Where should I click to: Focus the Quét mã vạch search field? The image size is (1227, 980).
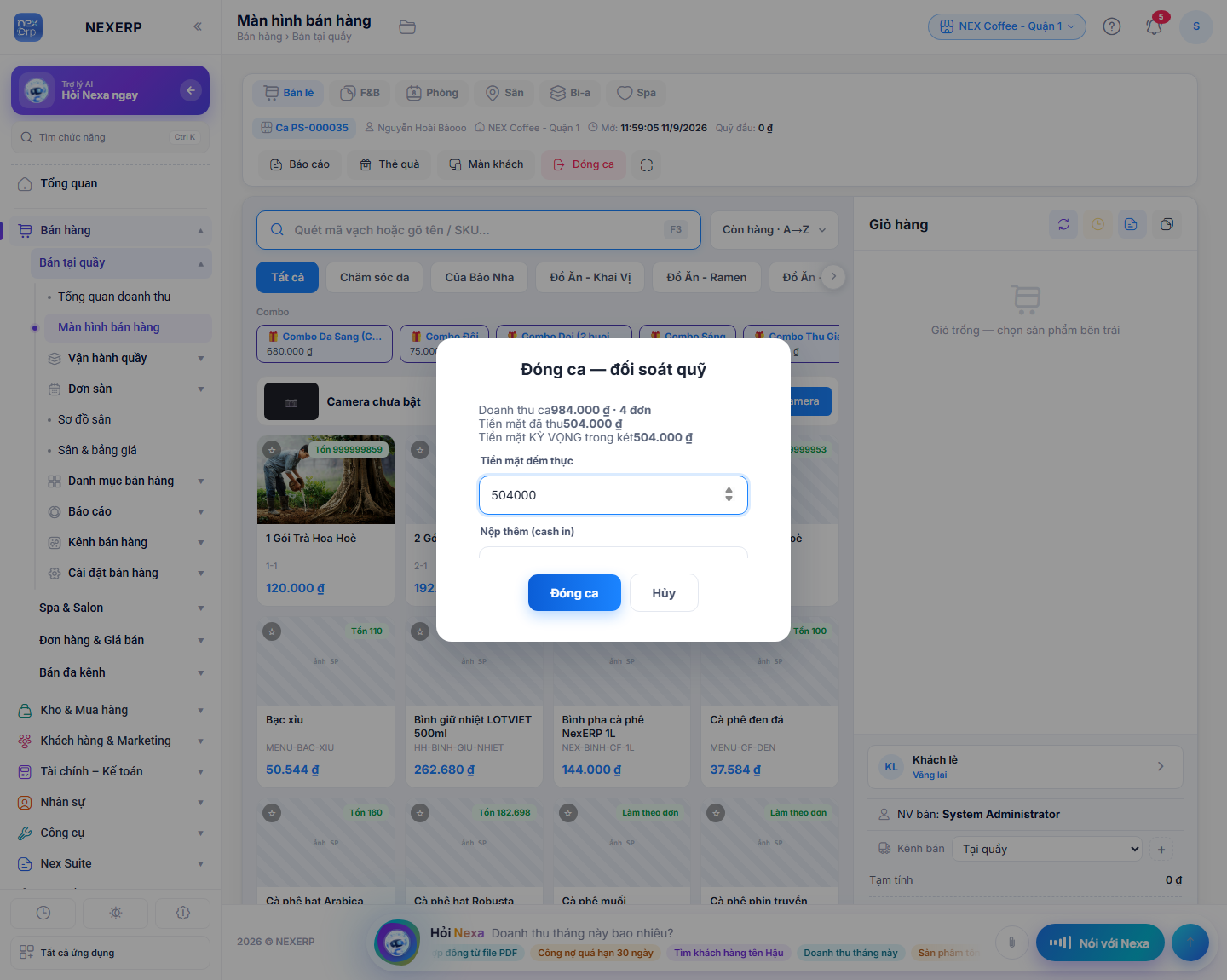[479, 230]
